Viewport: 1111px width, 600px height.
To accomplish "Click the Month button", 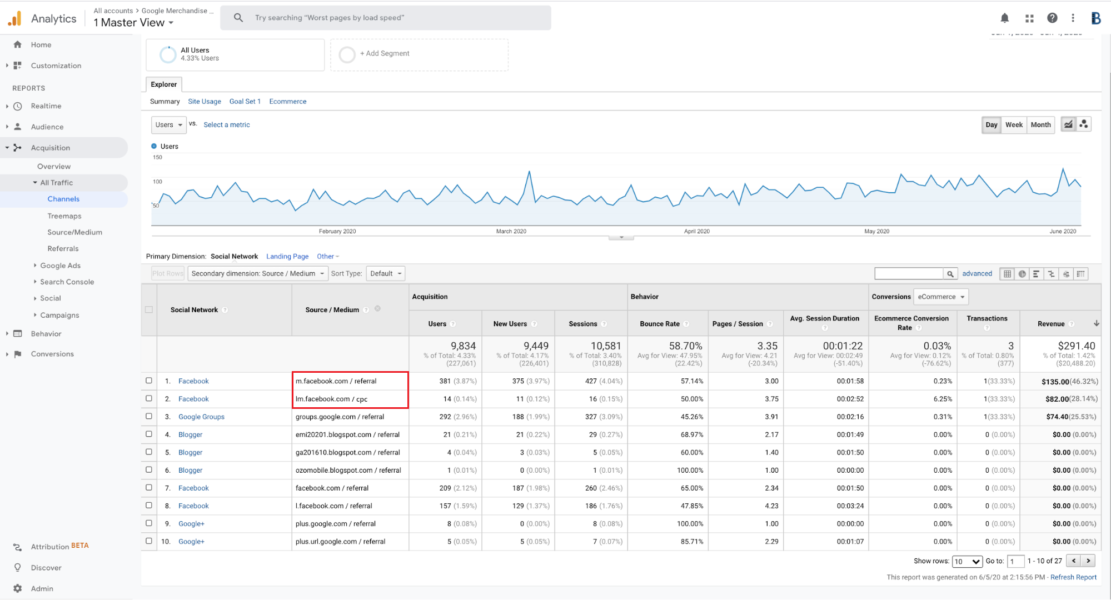I will pos(1040,125).
